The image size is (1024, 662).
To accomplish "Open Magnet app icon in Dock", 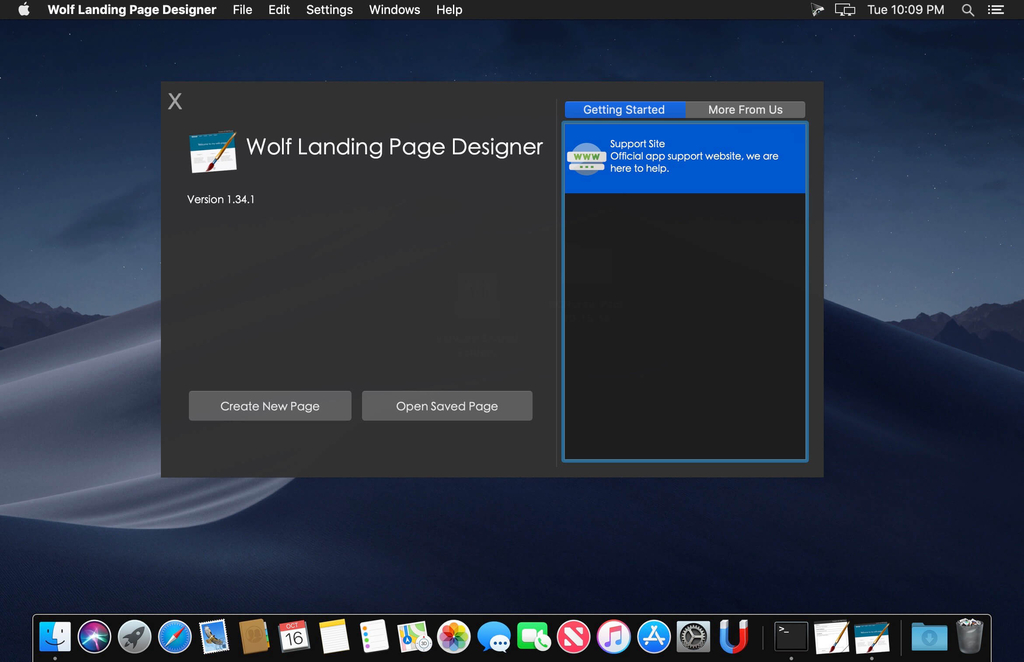I will (x=733, y=637).
